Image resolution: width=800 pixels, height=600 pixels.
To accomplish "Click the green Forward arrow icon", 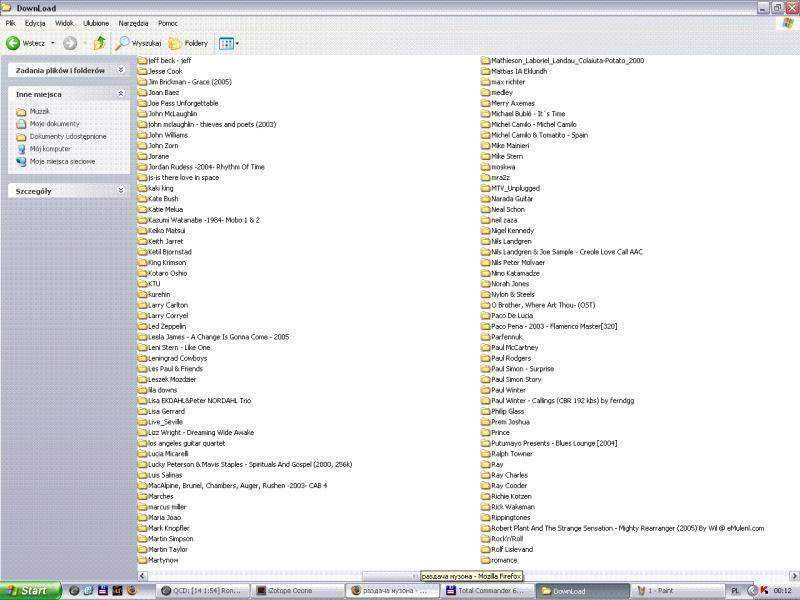I will coord(69,43).
